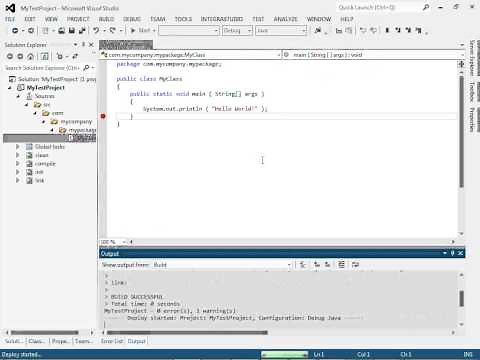Click the Solution Explorer search magnifier icon

(x=86, y=68)
